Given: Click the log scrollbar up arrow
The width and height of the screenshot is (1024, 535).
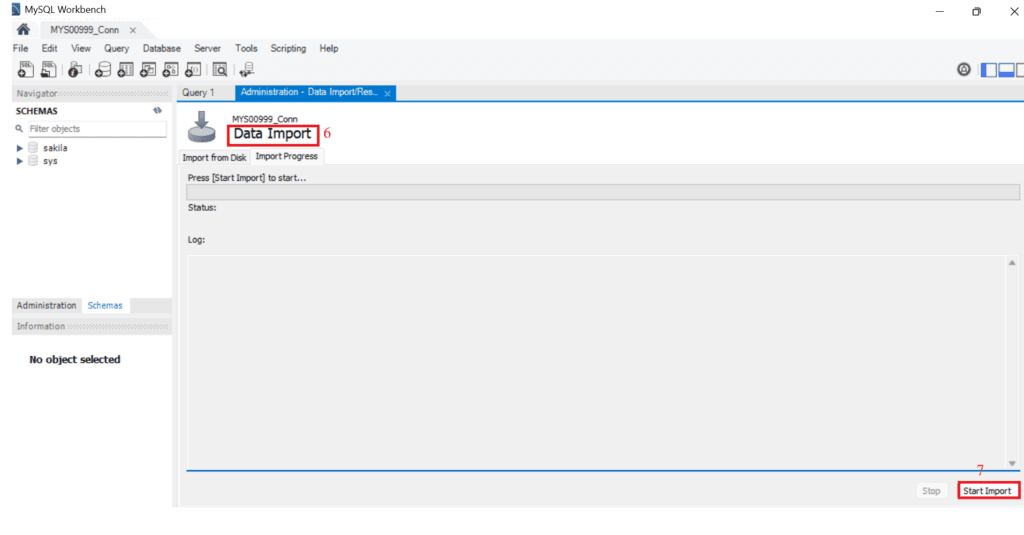Looking at the screenshot, I should (1012, 263).
